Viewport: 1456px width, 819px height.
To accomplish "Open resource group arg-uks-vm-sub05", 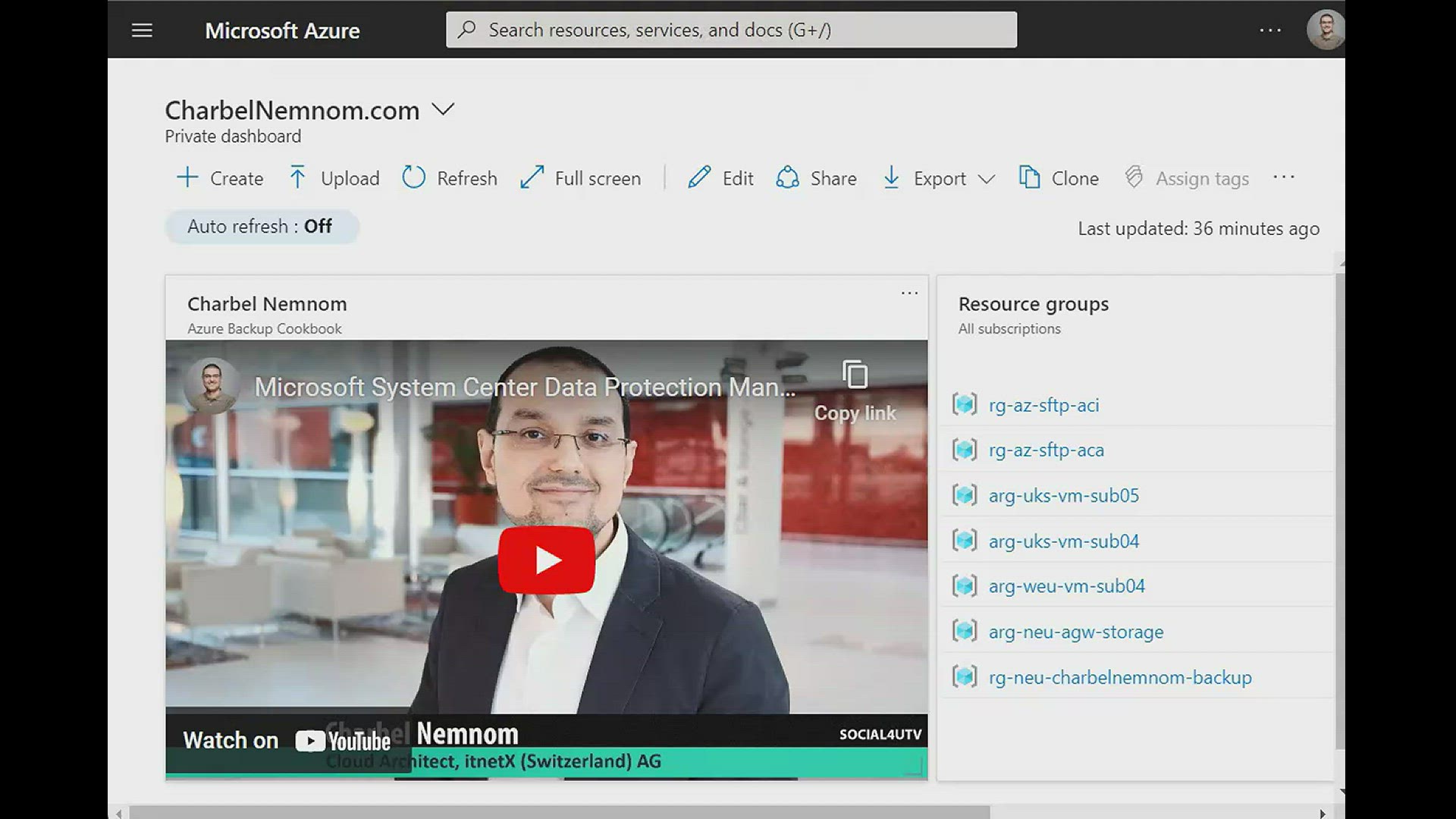I will (x=1063, y=495).
